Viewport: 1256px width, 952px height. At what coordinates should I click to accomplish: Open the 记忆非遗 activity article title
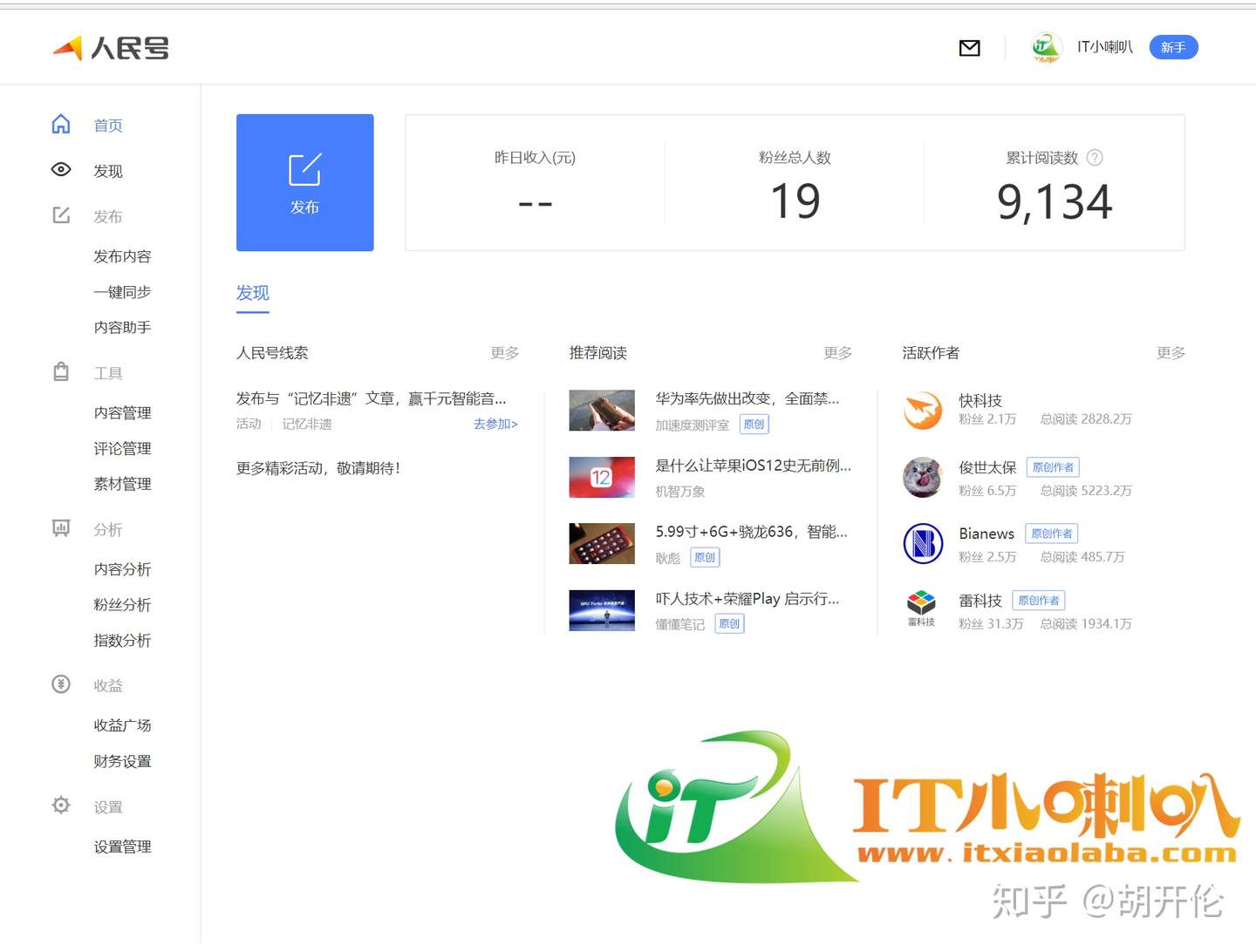372,399
